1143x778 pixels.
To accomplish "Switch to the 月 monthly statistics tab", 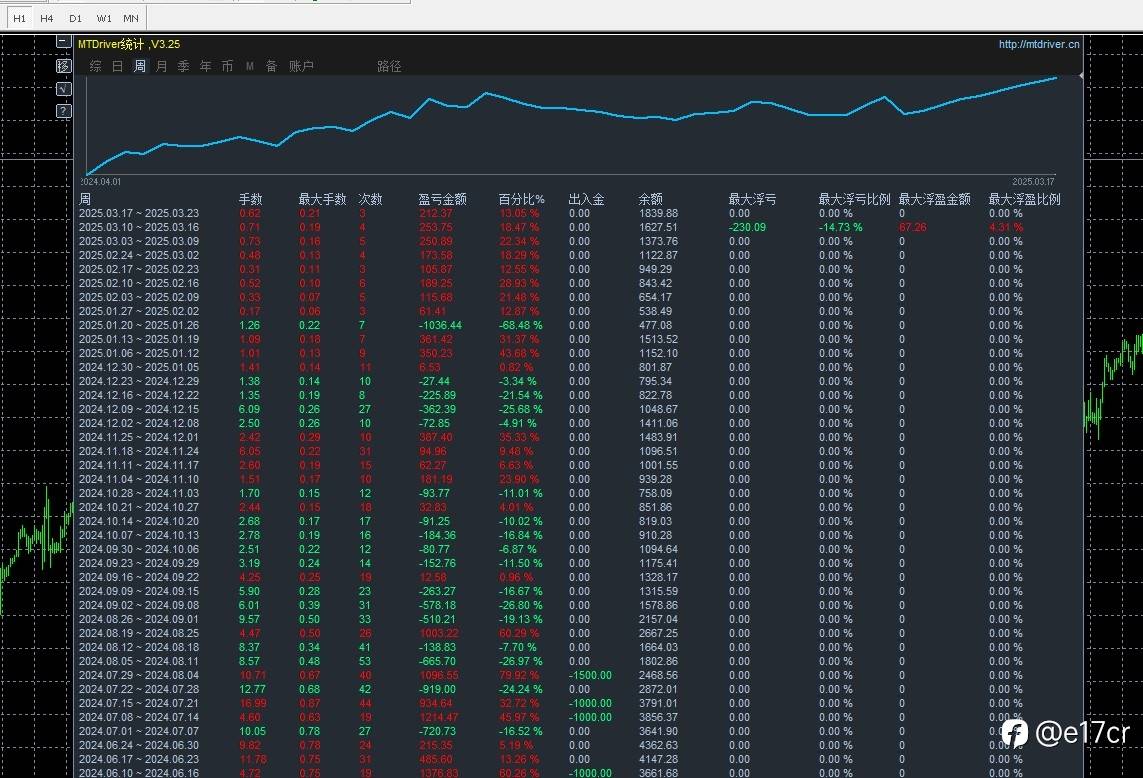I will (x=162, y=66).
